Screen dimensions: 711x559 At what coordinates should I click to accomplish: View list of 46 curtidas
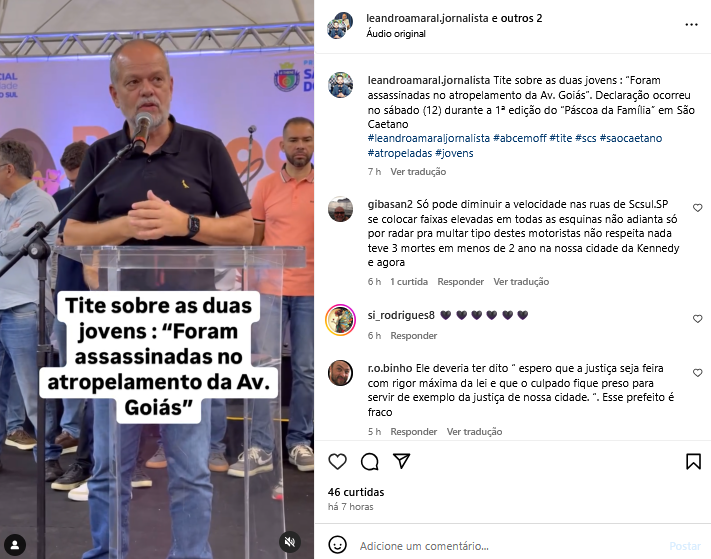pyautogui.click(x=356, y=492)
